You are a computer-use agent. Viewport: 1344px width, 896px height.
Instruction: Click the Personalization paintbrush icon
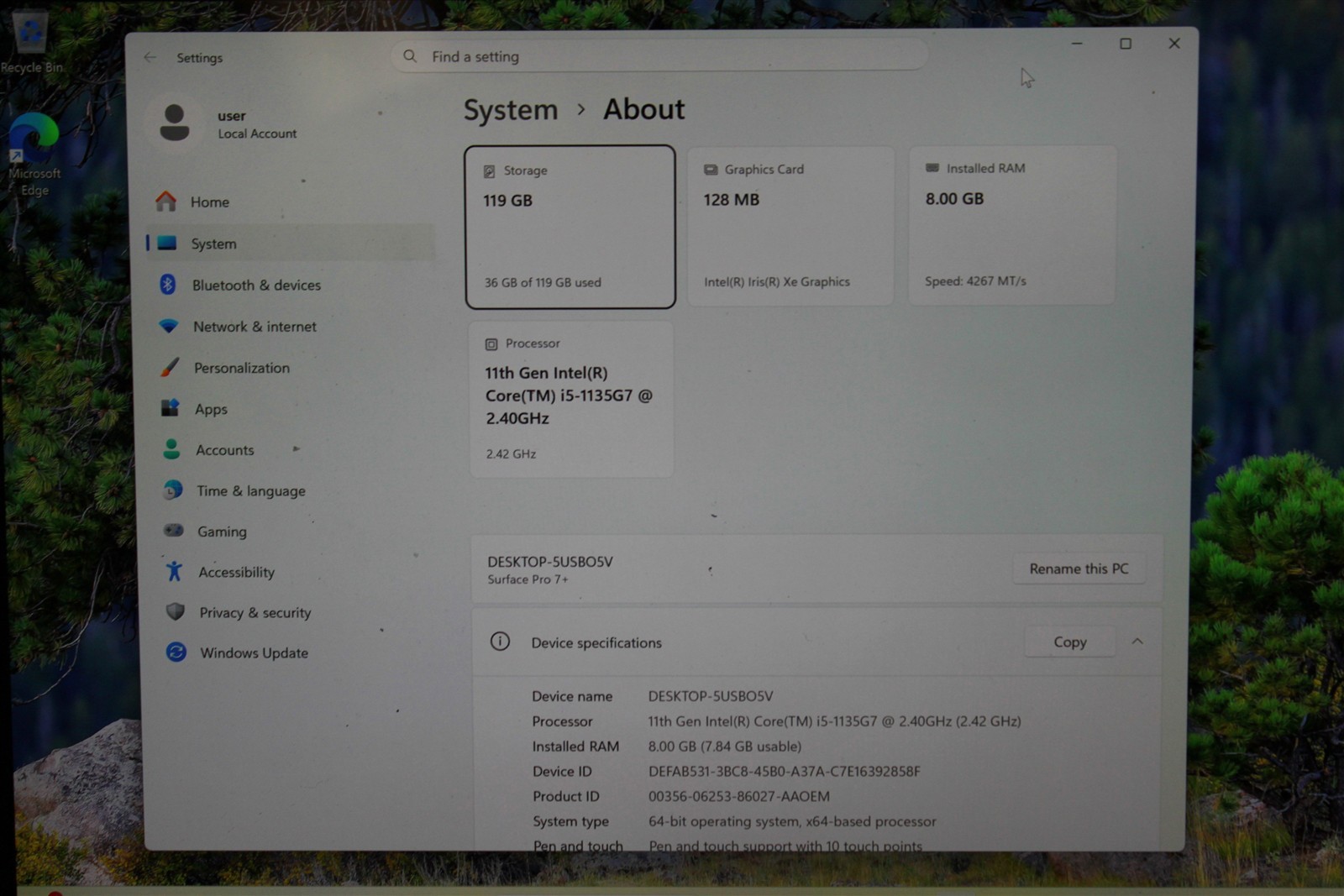(x=170, y=367)
